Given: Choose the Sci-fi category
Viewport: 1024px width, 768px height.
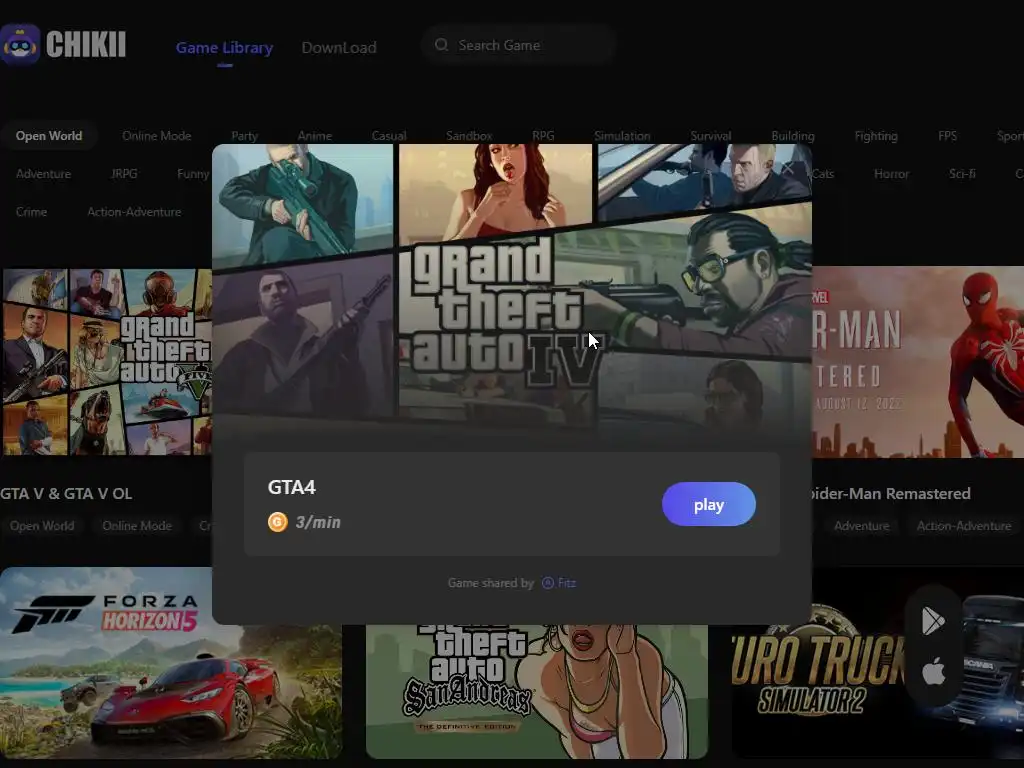Looking at the screenshot, I should [962, 174].
